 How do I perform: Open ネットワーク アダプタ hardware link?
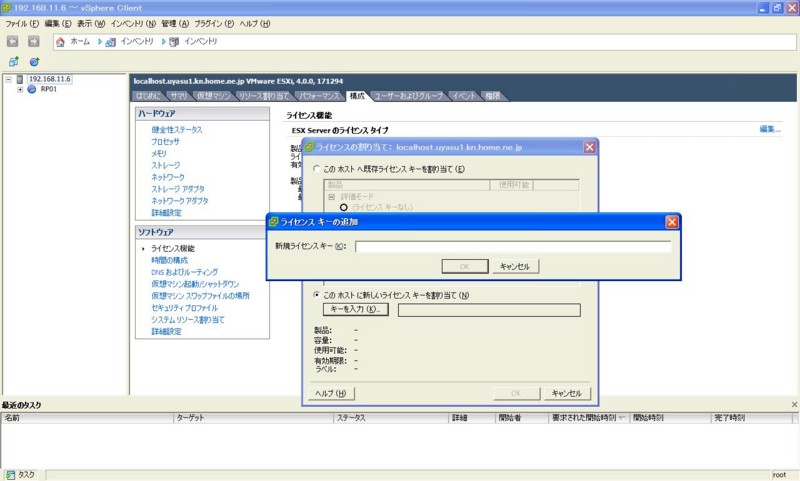click(x=180, y=201)
